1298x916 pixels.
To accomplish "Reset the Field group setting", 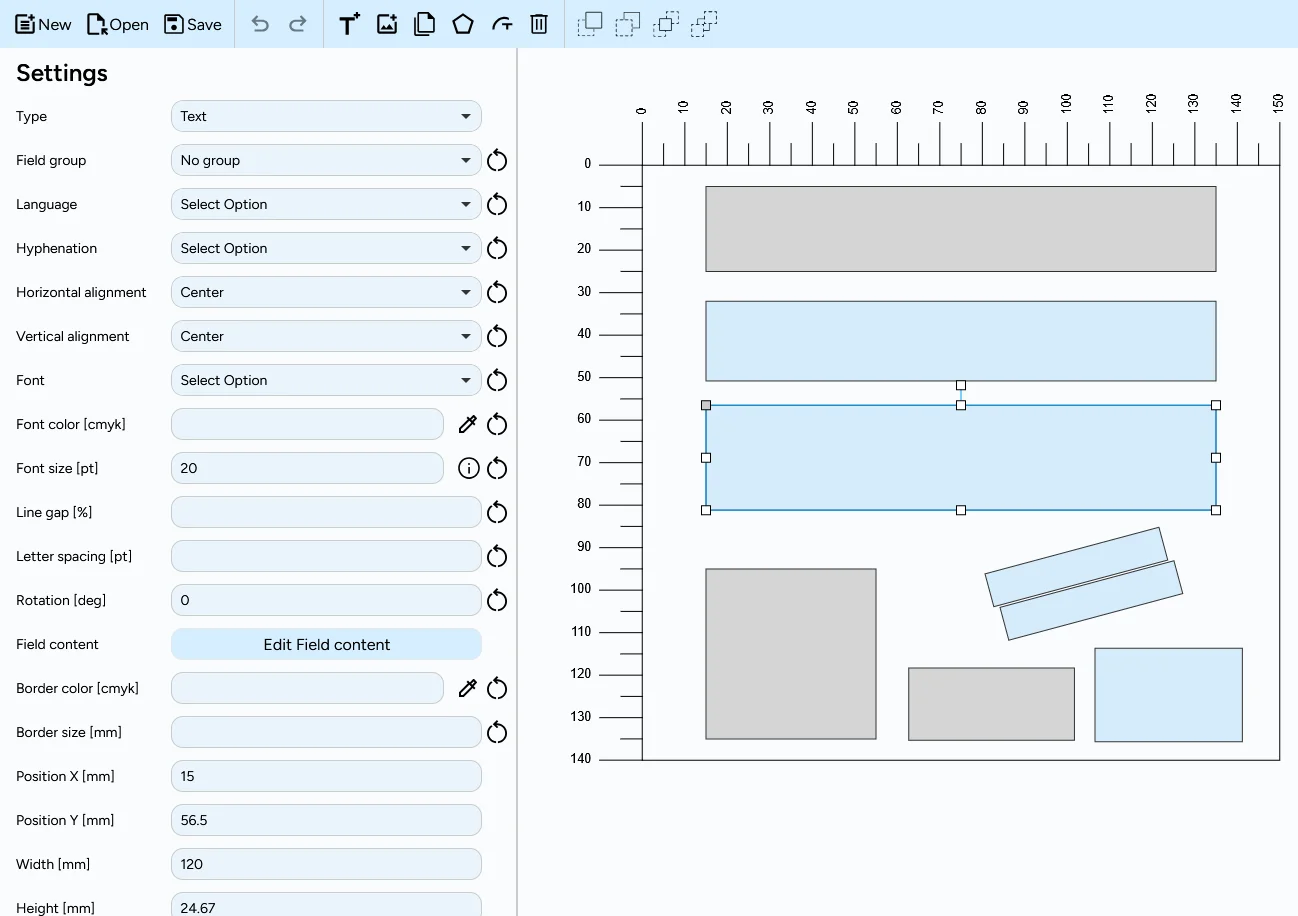I will tap(497, 161).
